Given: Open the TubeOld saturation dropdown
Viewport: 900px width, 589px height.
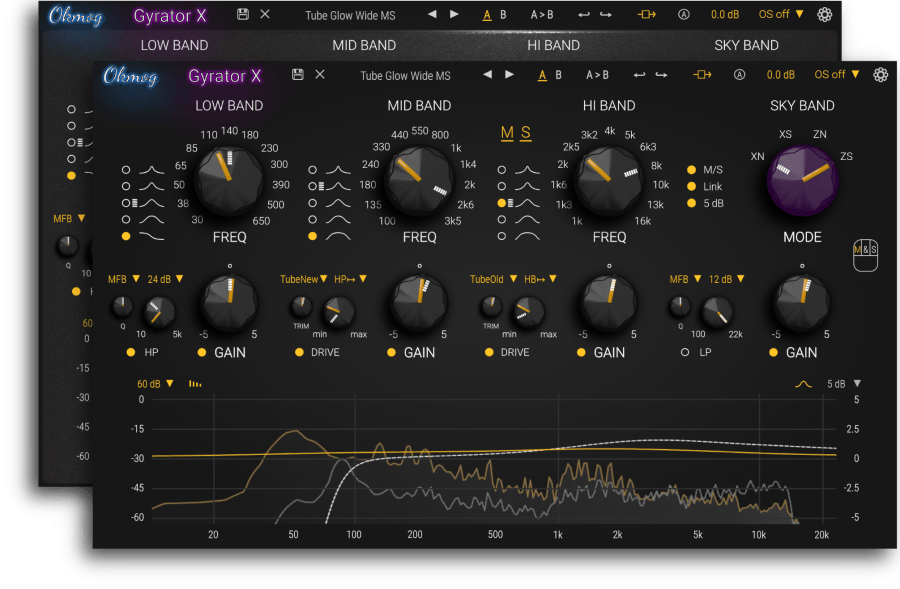Looking at the screenshot, I should 493,279.
